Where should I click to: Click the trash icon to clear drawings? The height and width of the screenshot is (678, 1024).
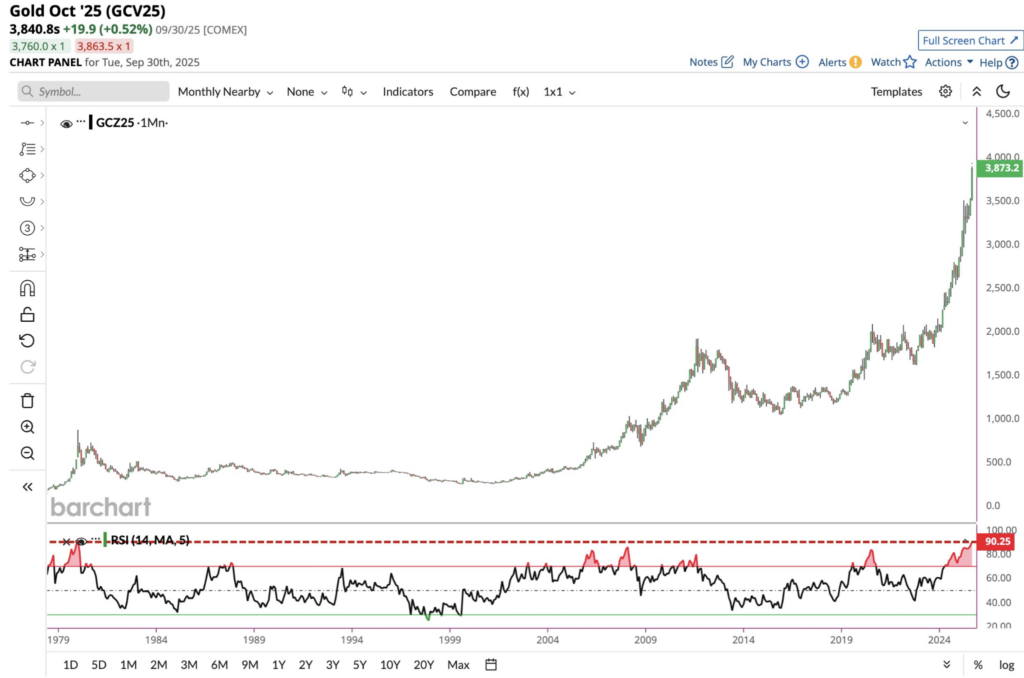(x=26, y=400)
